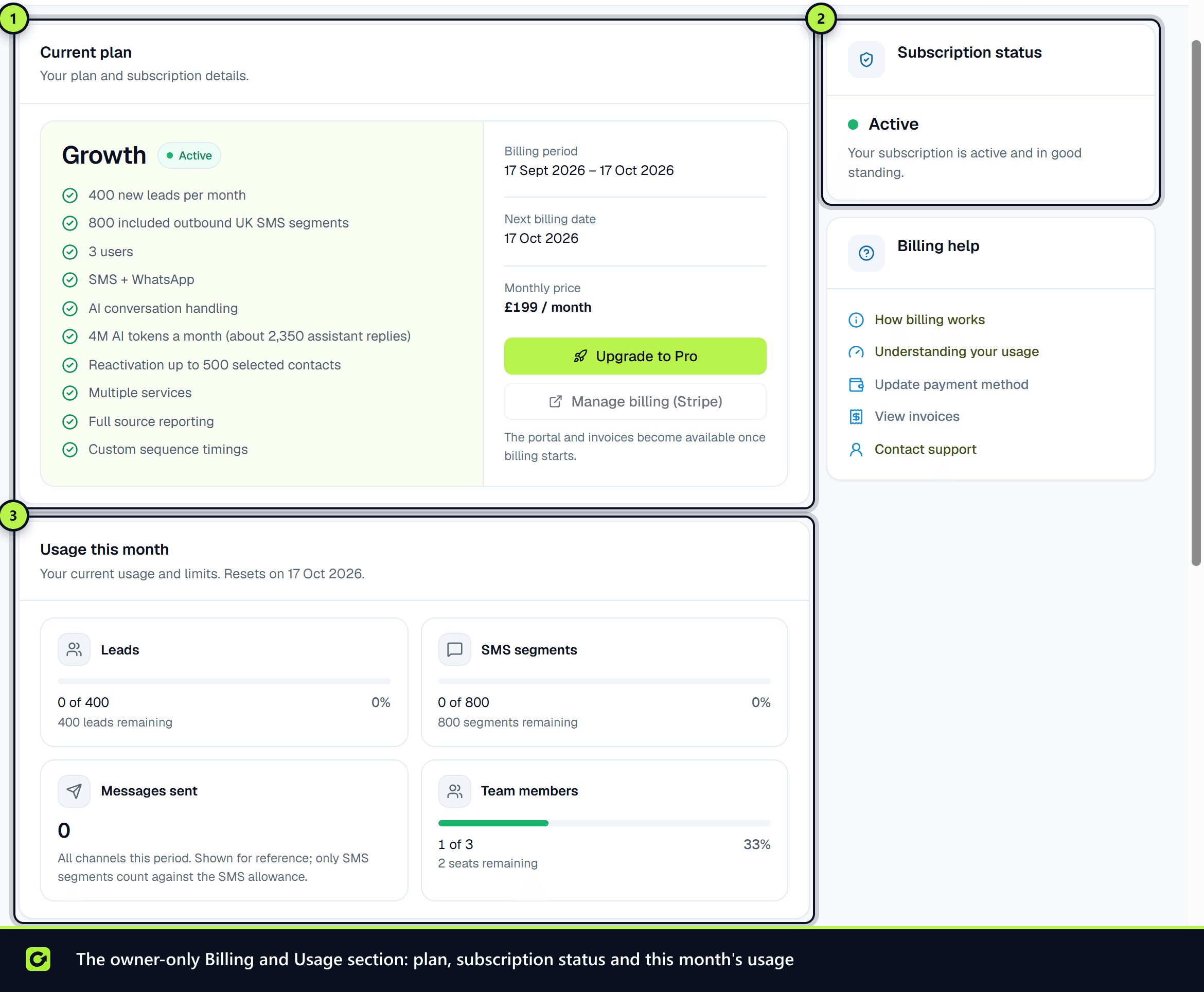
Task: Click the '0 of 400' leads count
Action: [83, 702]
